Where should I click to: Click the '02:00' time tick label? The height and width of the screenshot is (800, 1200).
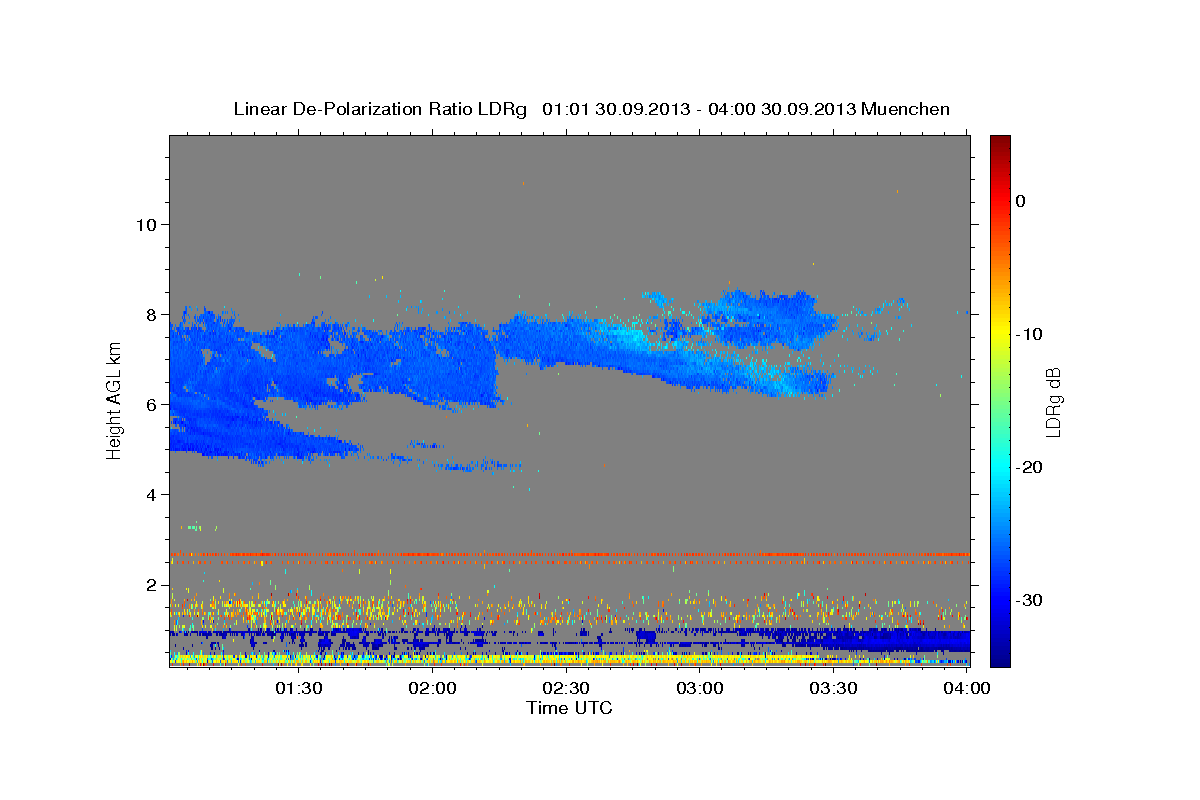point(433,688)
